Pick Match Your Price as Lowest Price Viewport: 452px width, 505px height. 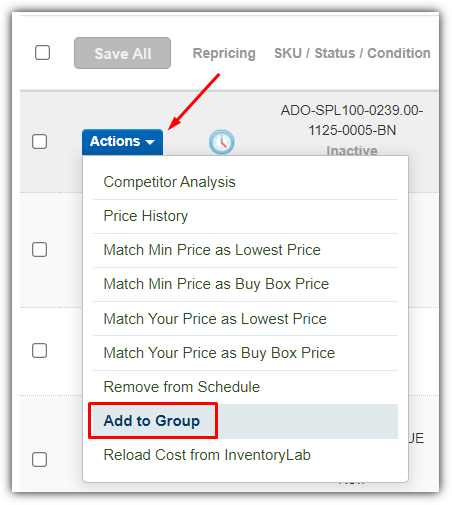pos(245,319)
